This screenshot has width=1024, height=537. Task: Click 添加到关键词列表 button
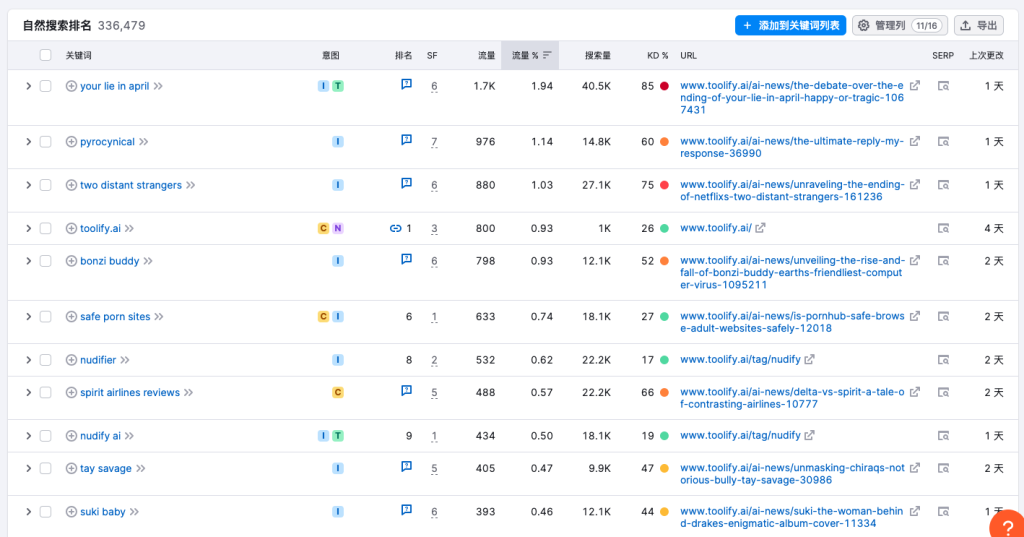(x=790, y=25)
